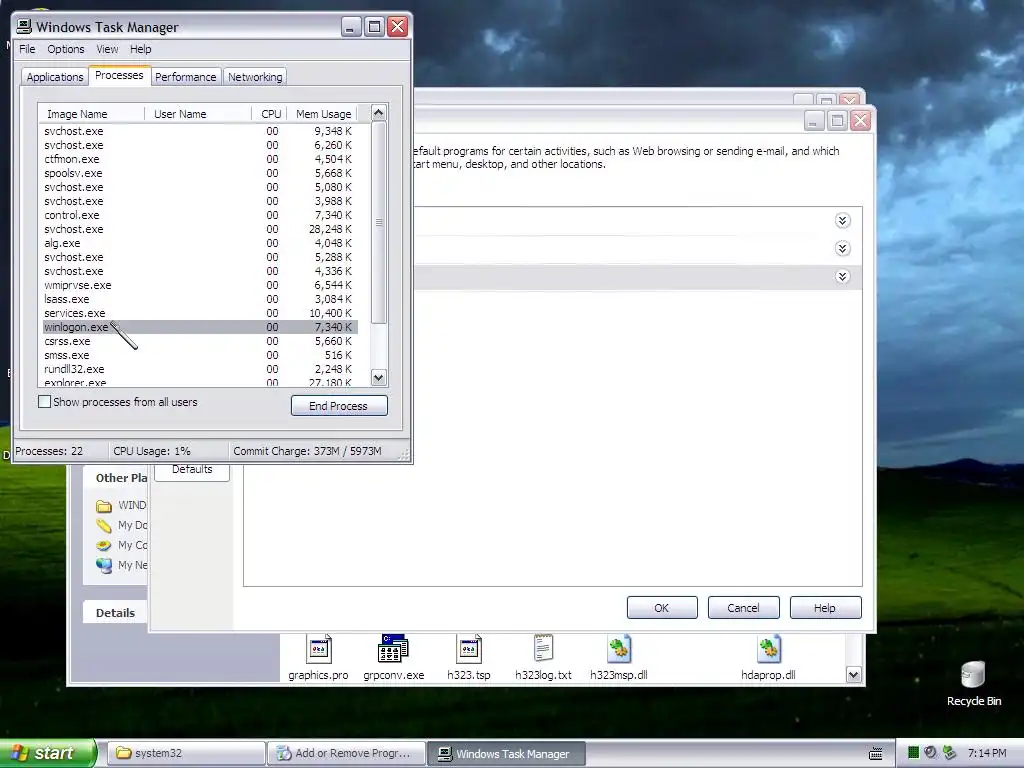Screen dimensions: 1024x768
Task: Click the Details panel header
Action: click(x=116, y=613)
